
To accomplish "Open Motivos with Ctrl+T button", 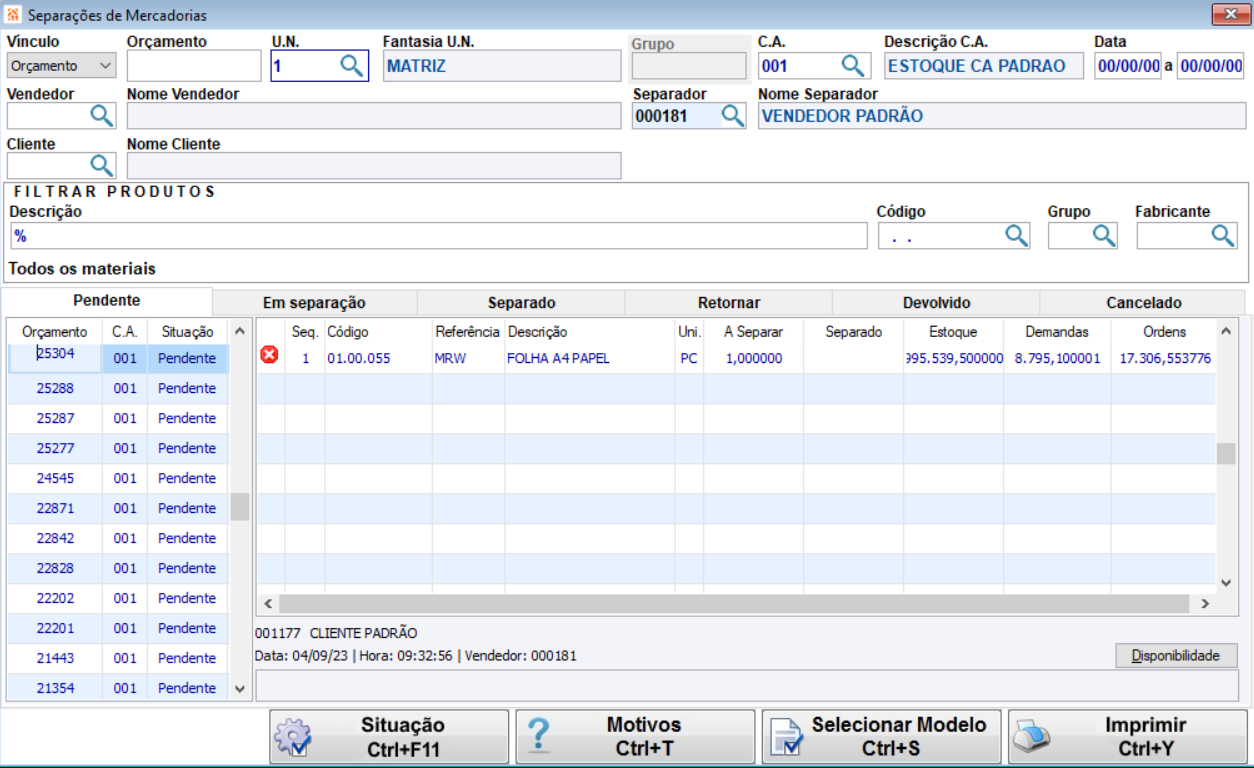I will pos(635,738).
